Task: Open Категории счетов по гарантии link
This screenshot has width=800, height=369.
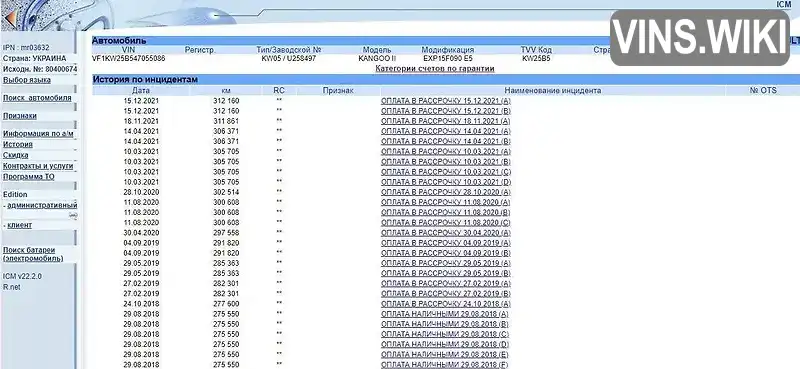Action: click(435, 68)
